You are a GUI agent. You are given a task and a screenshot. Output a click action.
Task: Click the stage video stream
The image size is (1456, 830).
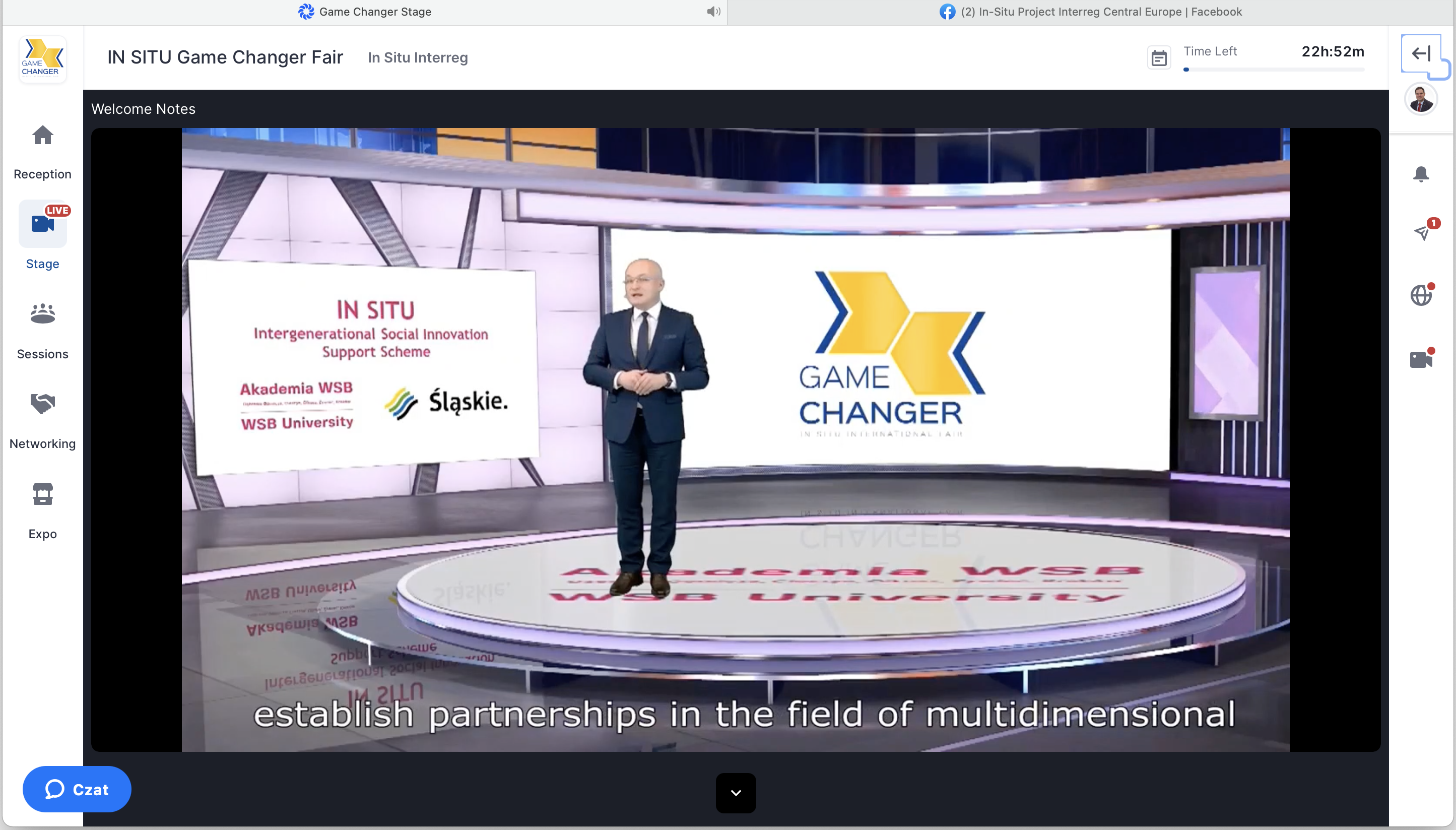click(x=736, y=439)
